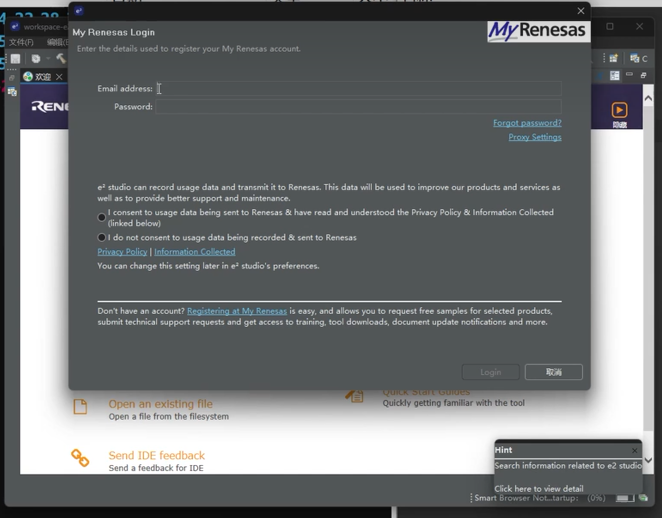Open the 文件(F) menu in e2 studio
Image resolution: width=662 pixels, height=518 pixels.
[x=21, y=42]
